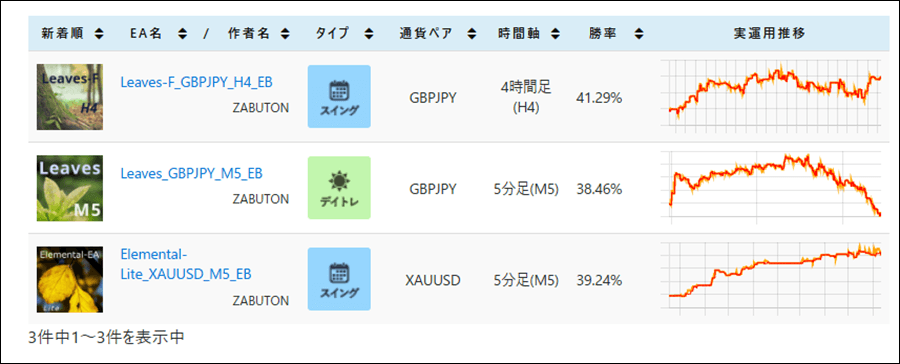The image size is (900, 364).
Task: Sort the table by 勝率 arrows
Action: click(639, 34)
